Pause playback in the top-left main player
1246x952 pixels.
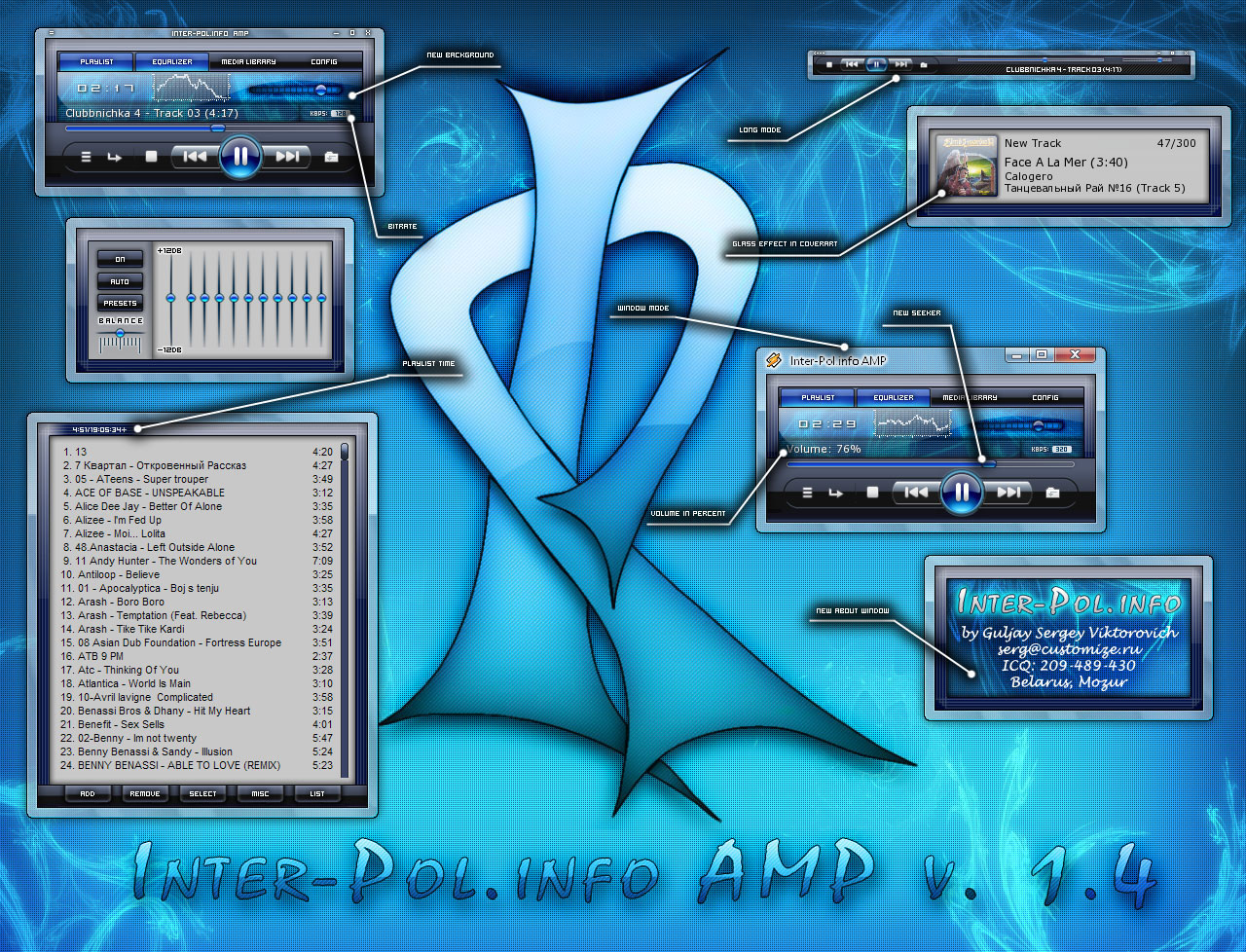click(x=239, y=156)
